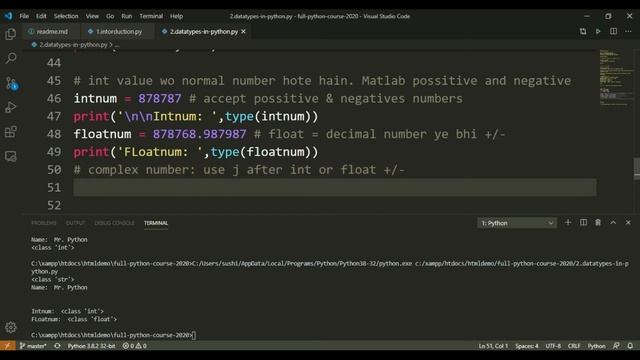Image resolution: width=640 pixels, height=360 pixels.
Task: Click 'Floatnum: <class 'float'>' in terminal output
Action: tap(74, 319)
